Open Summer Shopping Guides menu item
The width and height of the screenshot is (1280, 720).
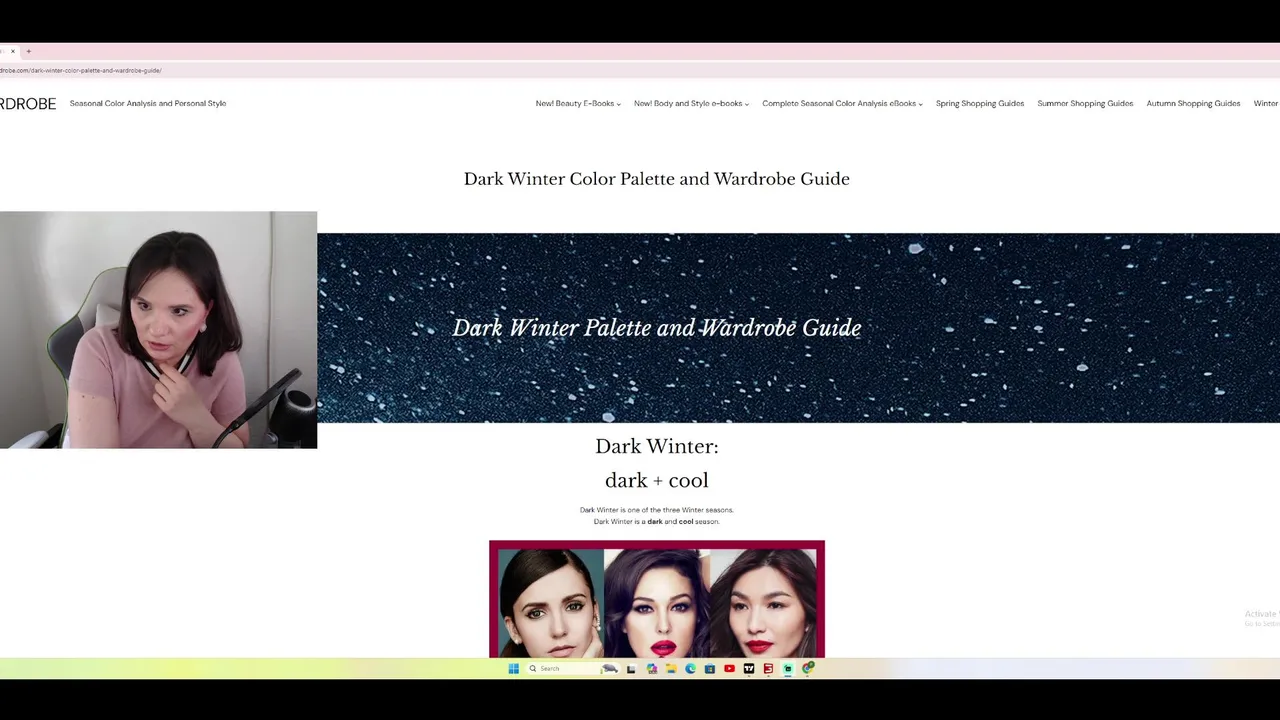[x=1085, y=103]
